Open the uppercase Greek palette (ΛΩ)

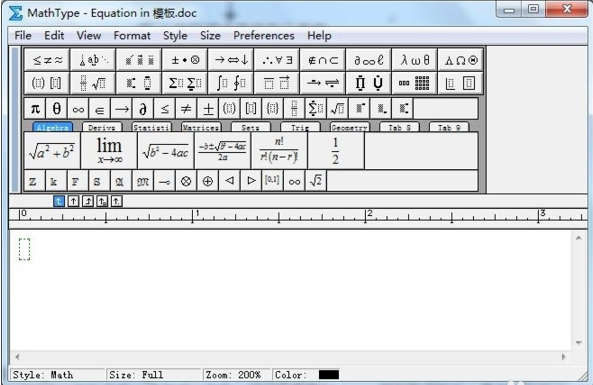[460, 60]
